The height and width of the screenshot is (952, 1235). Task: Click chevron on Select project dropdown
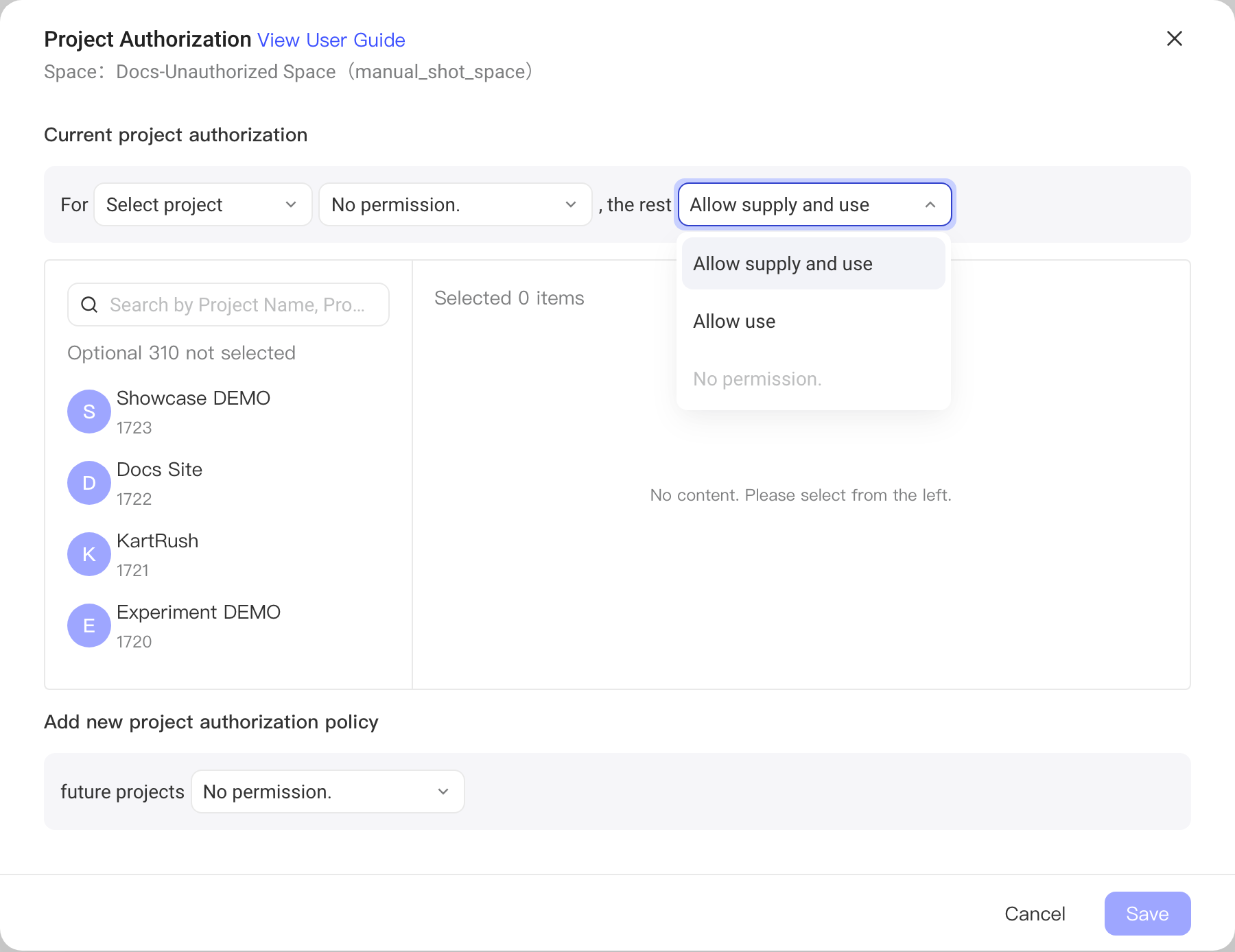tap(291, 204)
